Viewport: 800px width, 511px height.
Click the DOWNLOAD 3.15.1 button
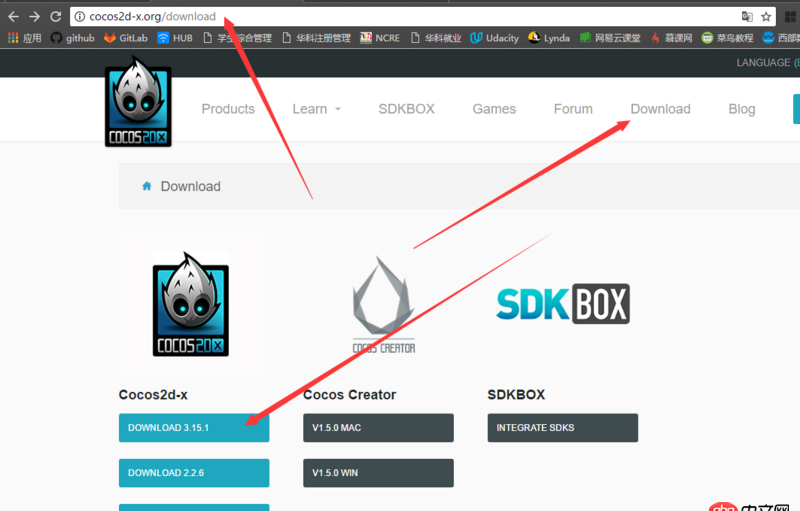pyautogui.click(x=194, y=428)
